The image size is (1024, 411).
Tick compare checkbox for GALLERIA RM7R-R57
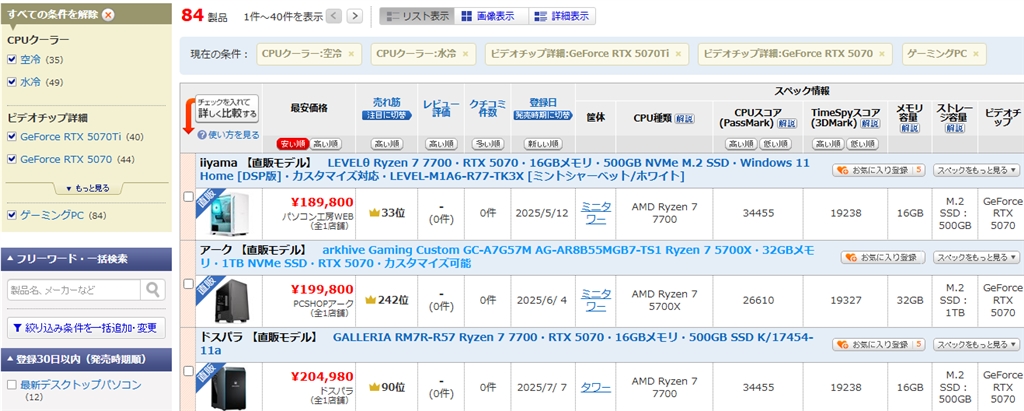pos(188,371)
